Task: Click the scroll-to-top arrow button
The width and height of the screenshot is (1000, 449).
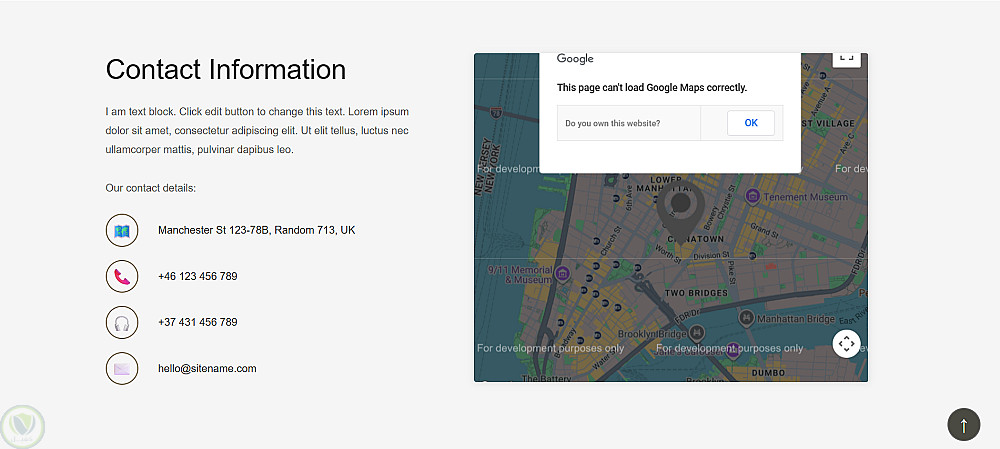Action: (963, 425)
